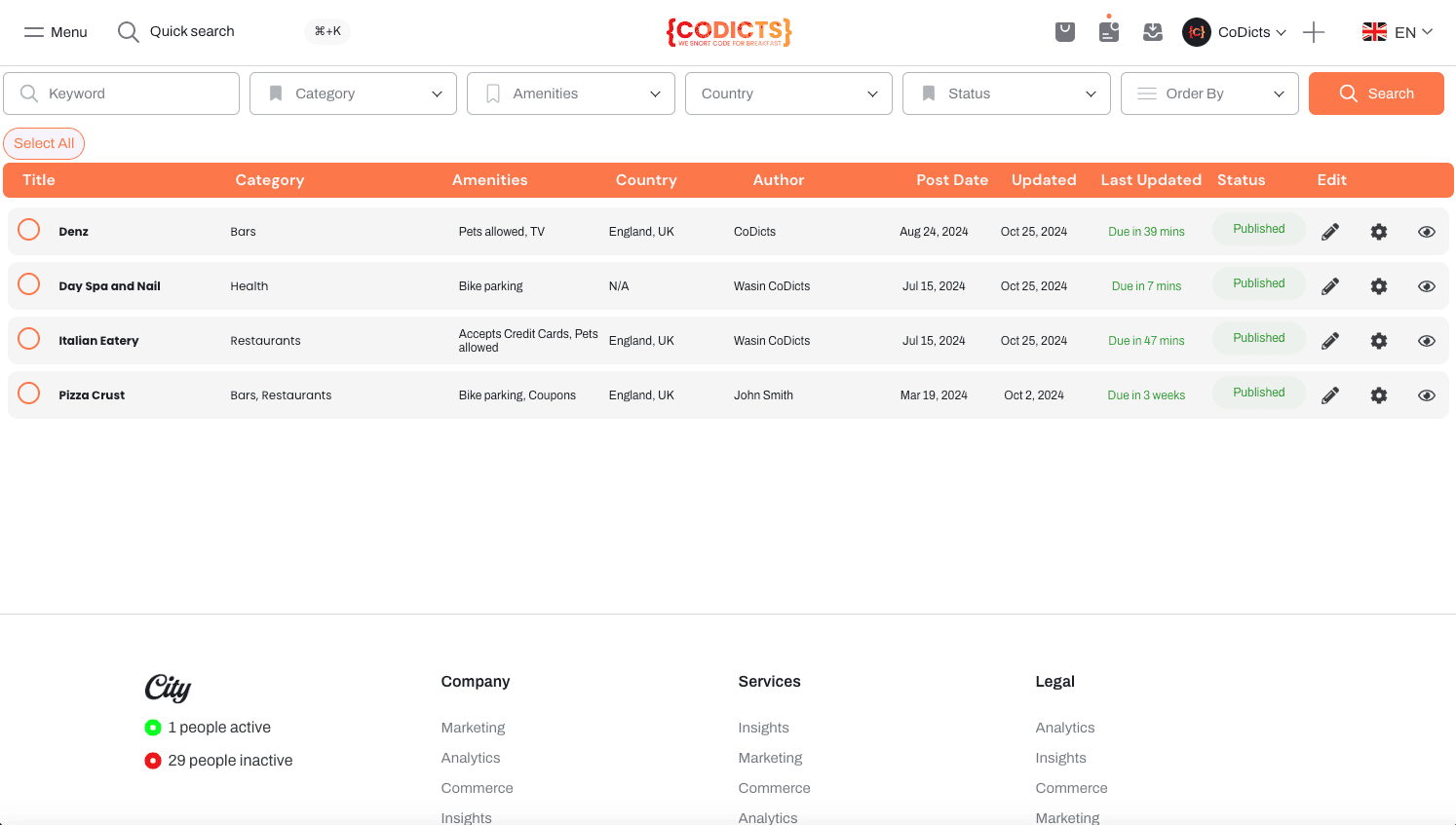Expand the Order By dropdown
The image size is (1456, 825).
click(1209, 94)
